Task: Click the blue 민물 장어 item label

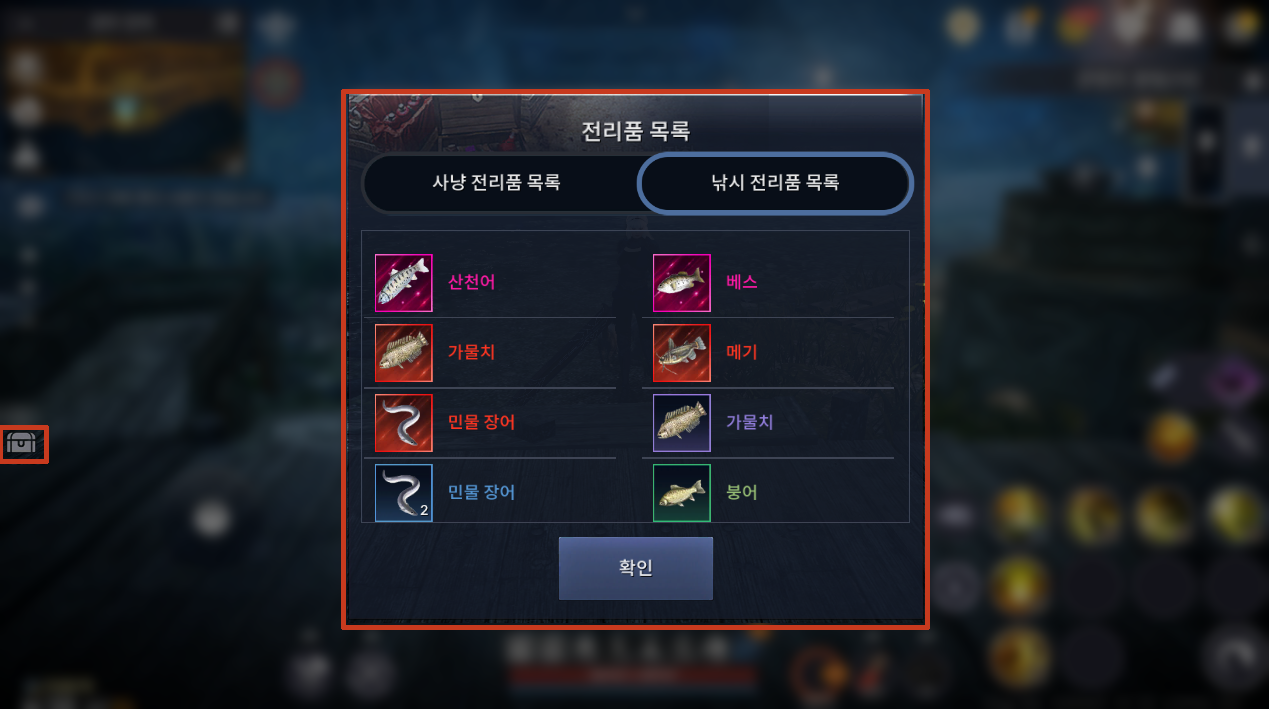Action: pyautogui.click(x=482, y=493)
